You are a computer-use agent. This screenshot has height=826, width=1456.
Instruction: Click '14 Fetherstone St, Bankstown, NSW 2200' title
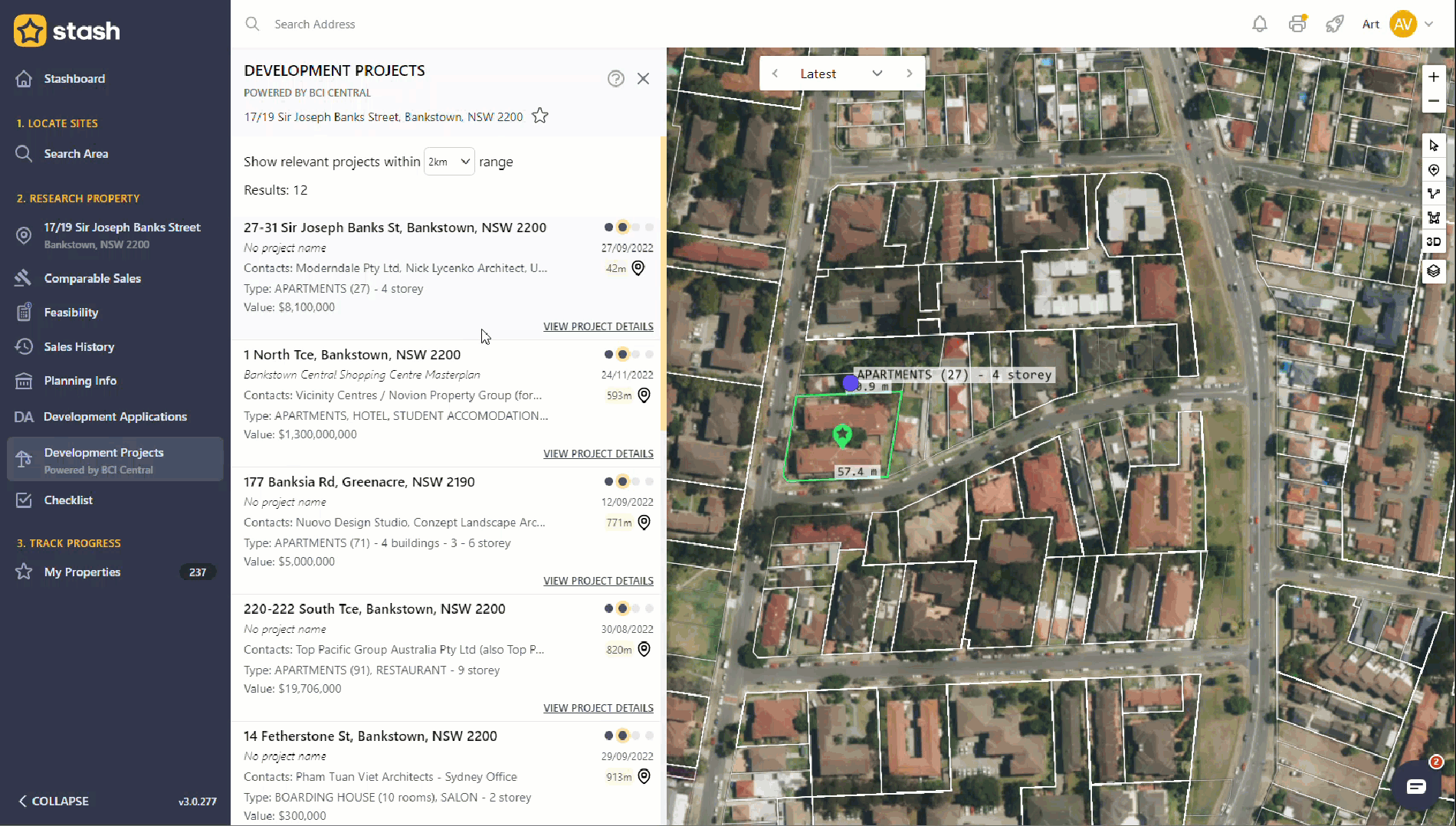[x=370, y=736]
